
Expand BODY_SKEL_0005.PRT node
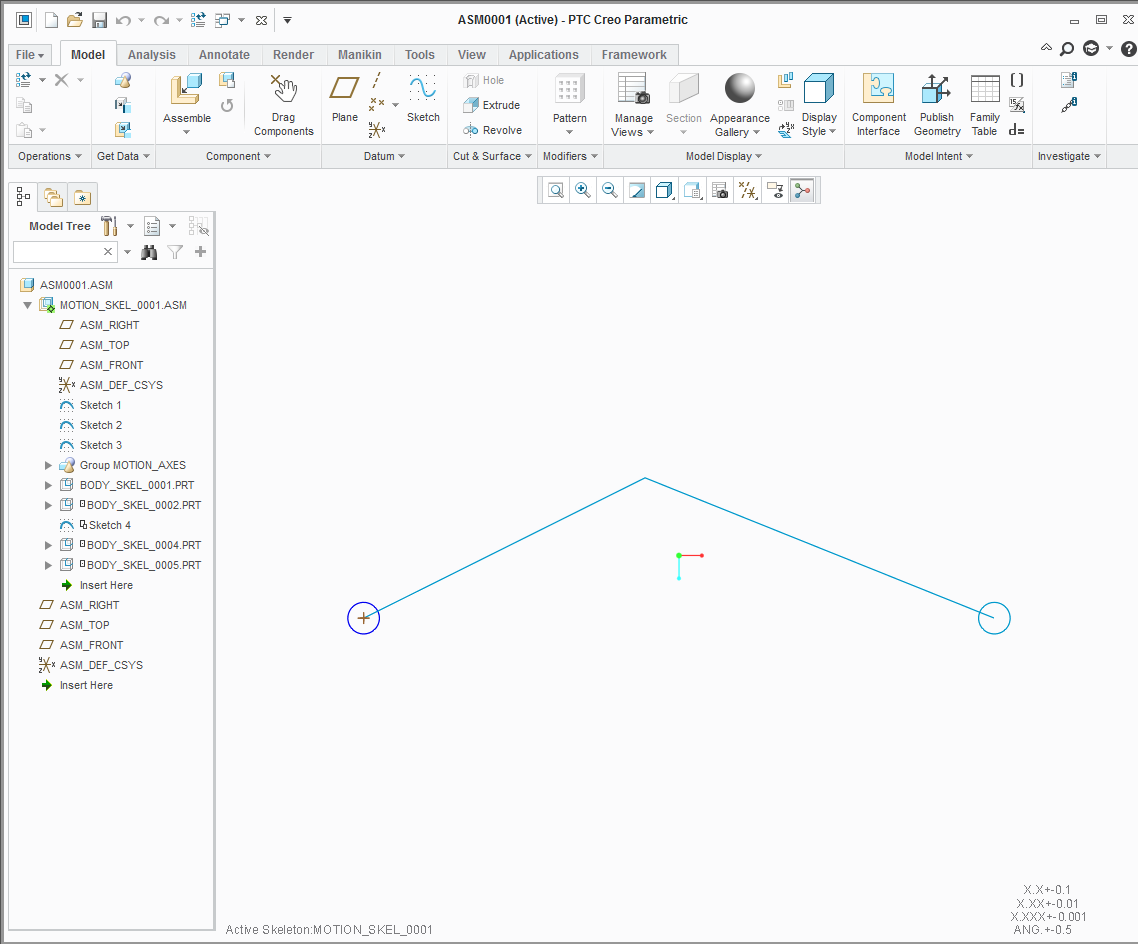pyautogui.click(x=48, y=565)
